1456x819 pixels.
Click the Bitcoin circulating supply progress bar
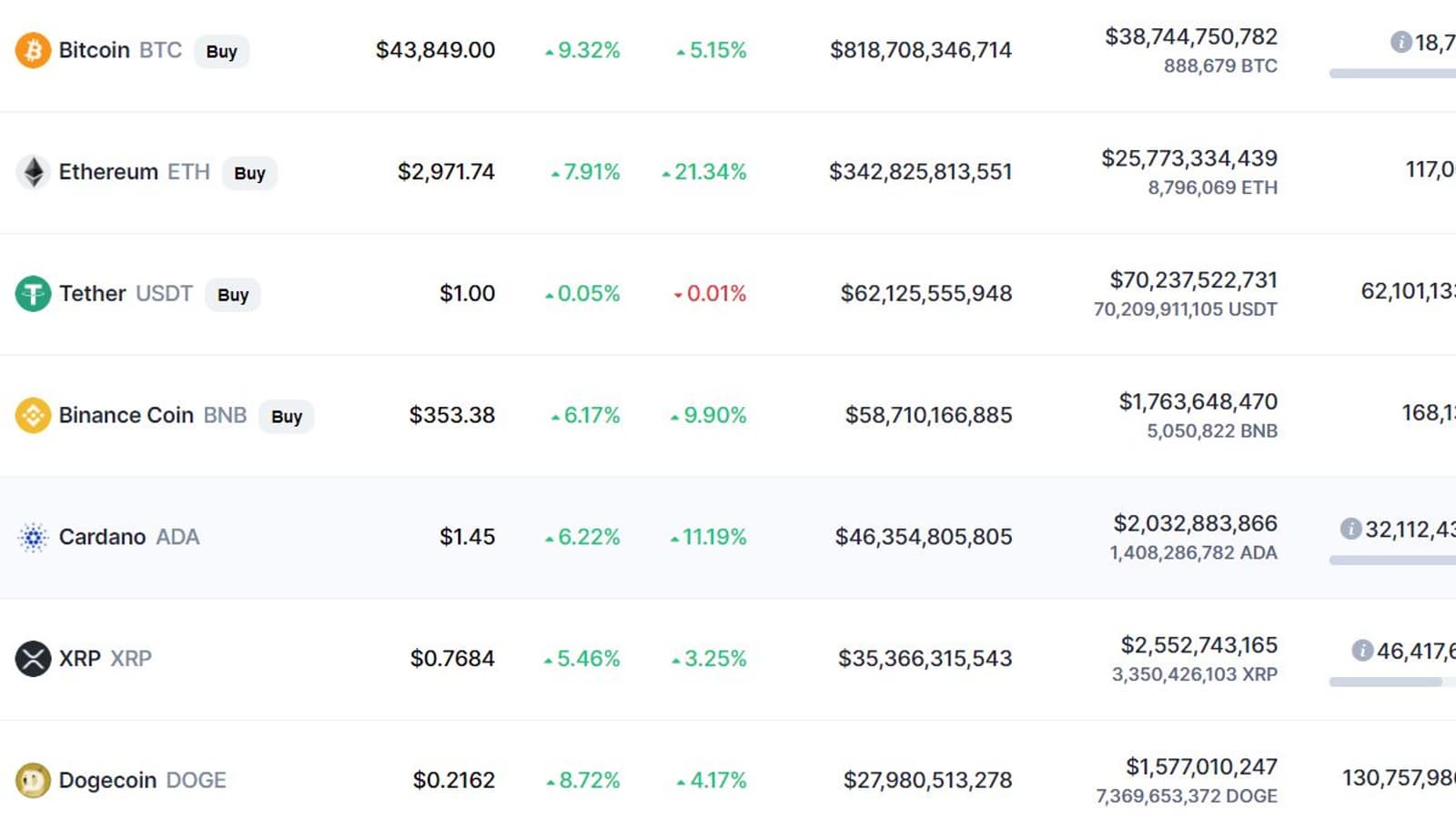[1392, 73]
